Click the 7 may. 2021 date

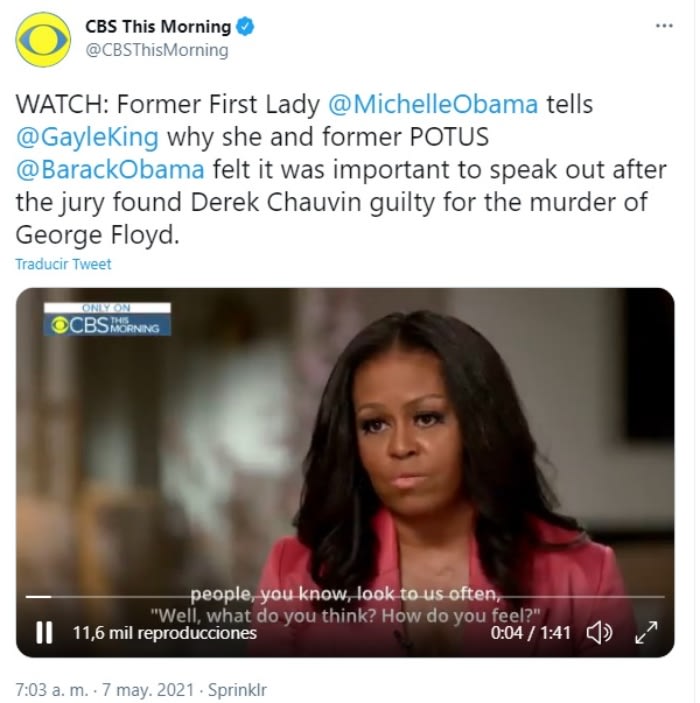(x=148, y=689)
